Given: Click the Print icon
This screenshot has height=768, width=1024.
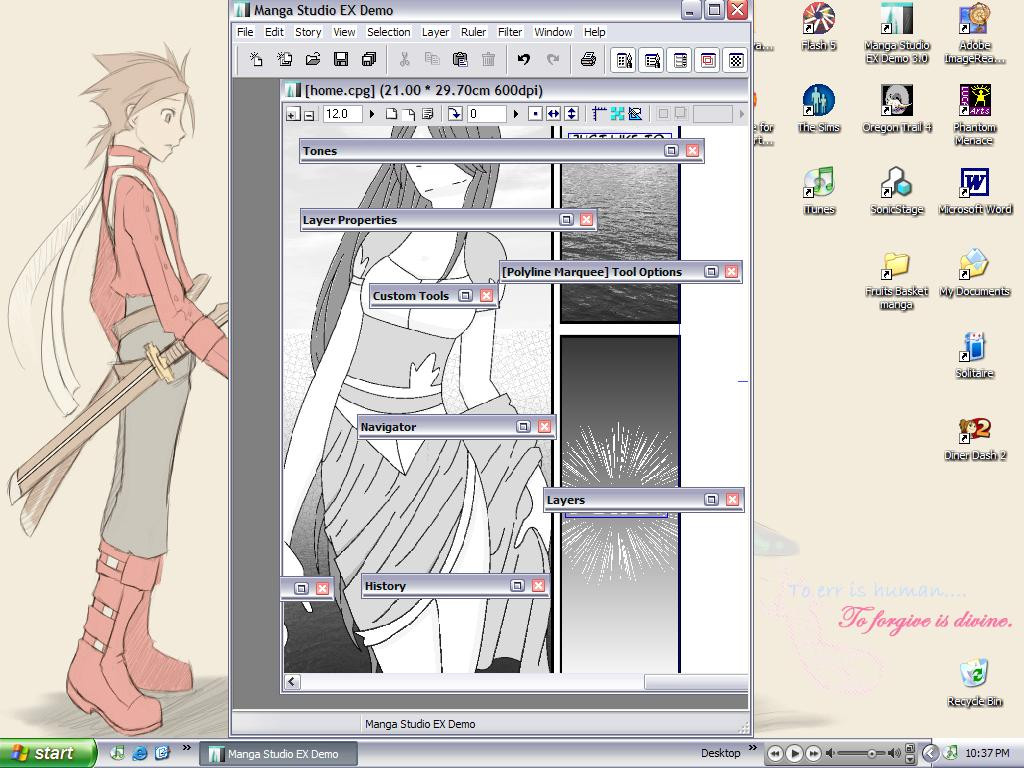Looking at the screenshot, I should 588,59.
